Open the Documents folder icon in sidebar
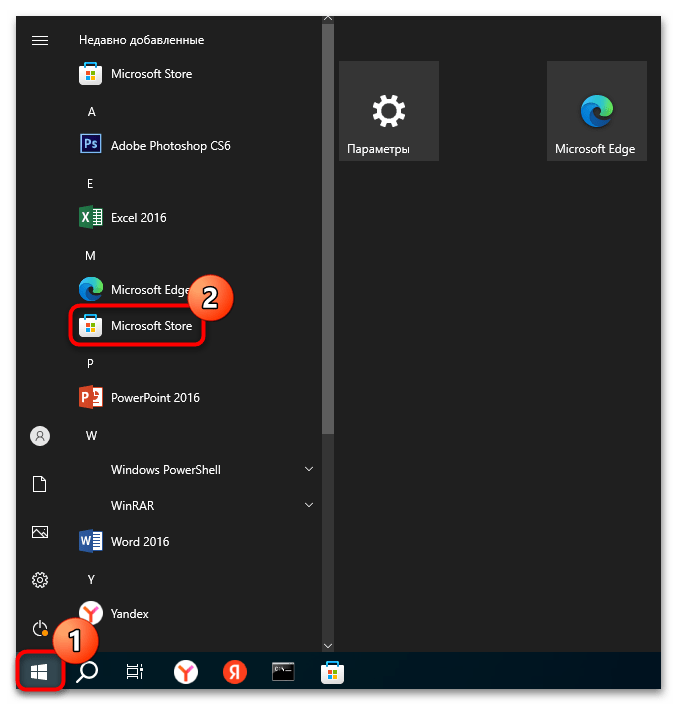Screen dimensions: 677x705 click(40, 484)
